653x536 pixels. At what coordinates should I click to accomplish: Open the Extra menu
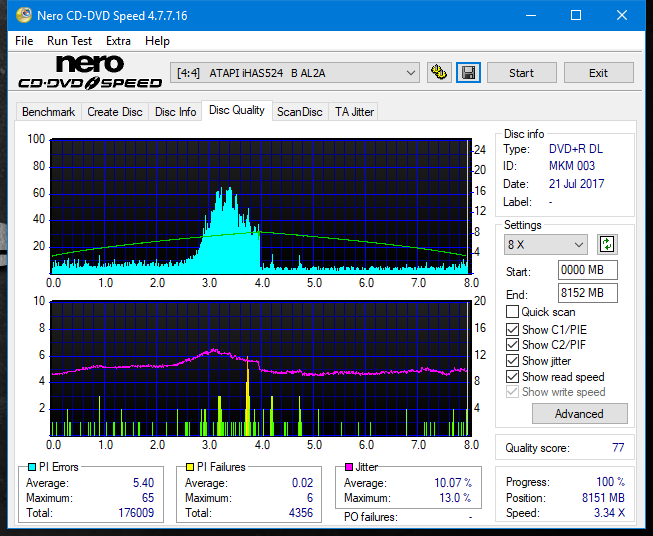tap(118, 41)
